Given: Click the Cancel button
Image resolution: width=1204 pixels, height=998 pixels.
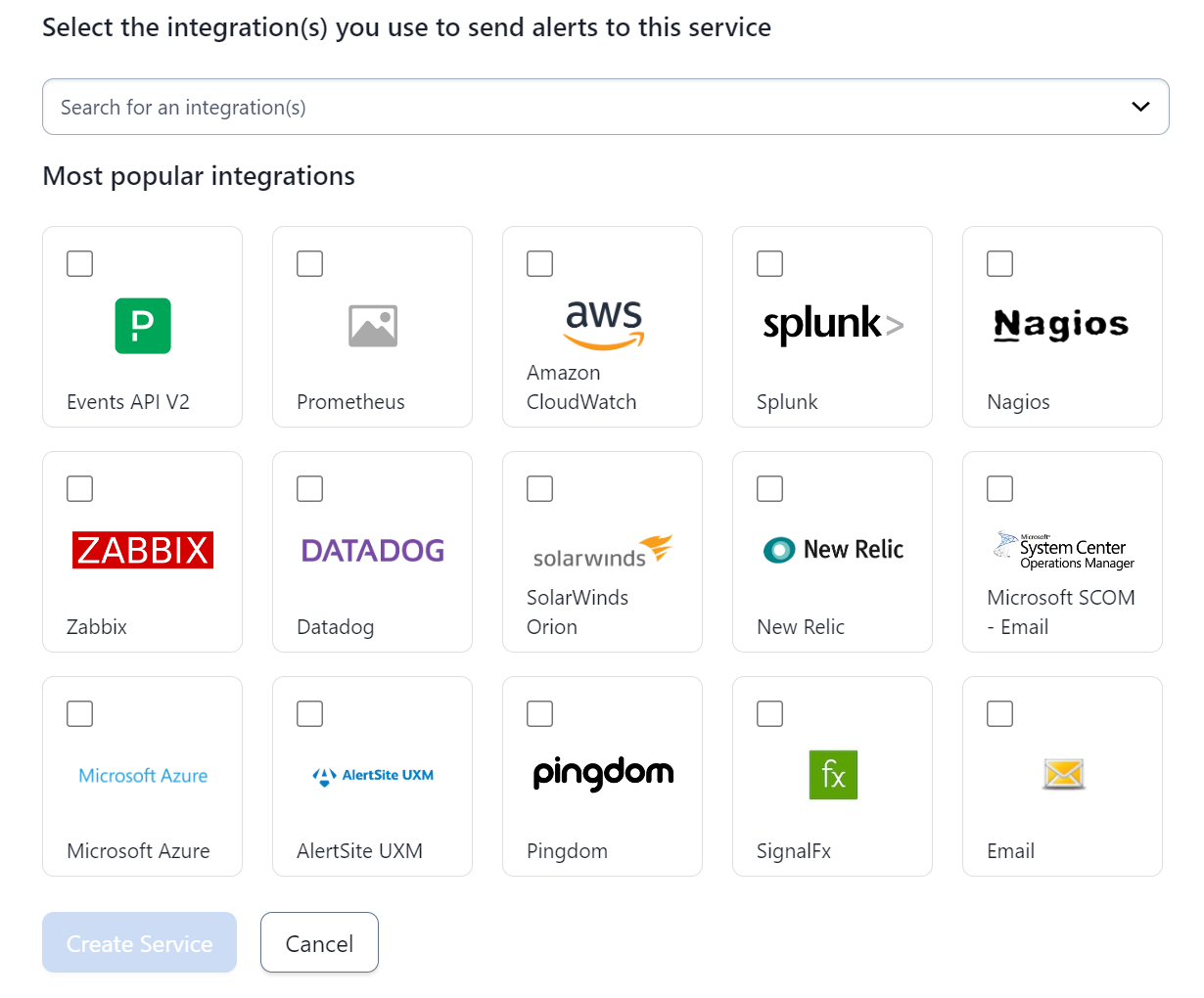Looking at the screenshot, I should pyautogui.click(x=319, y=943).
